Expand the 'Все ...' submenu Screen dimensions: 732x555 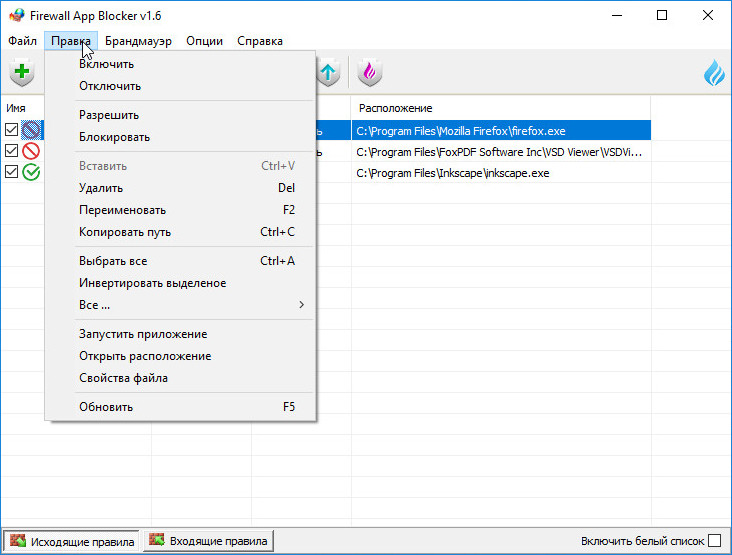pos(181,305)
